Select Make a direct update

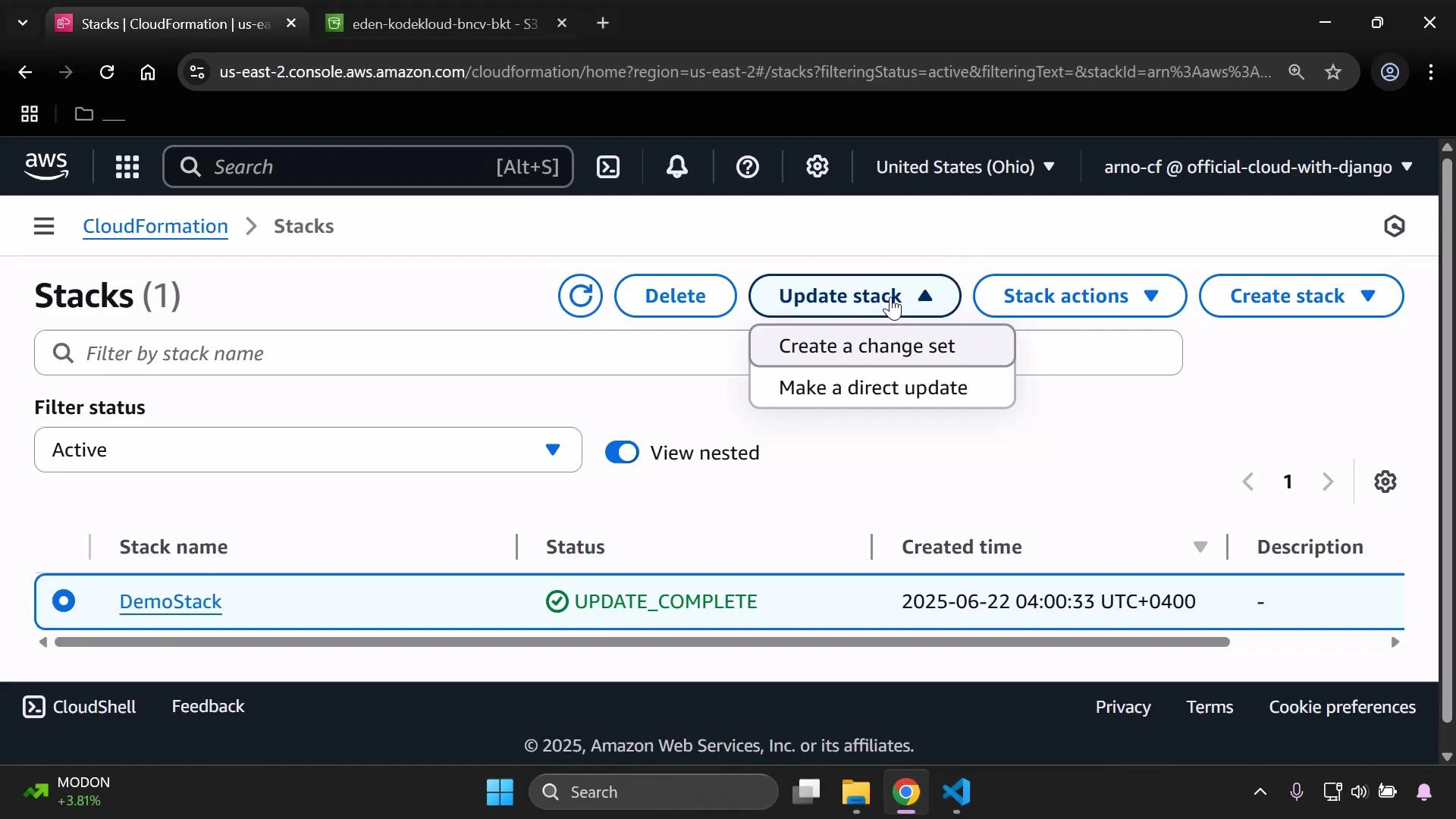coord(873,387)
